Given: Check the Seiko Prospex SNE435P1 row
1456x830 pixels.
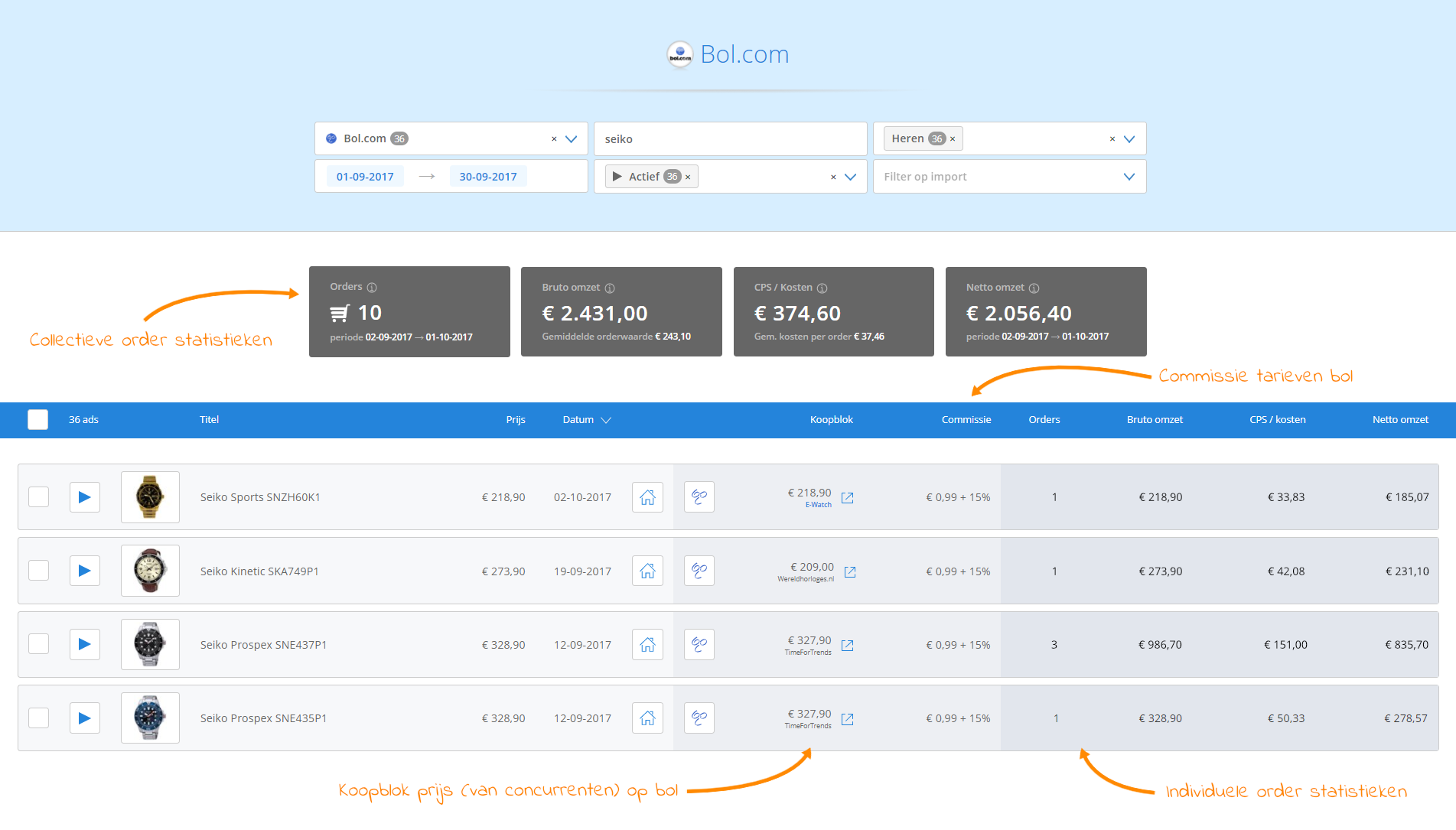Looking at the screenshot, I should tap(38, 718).
